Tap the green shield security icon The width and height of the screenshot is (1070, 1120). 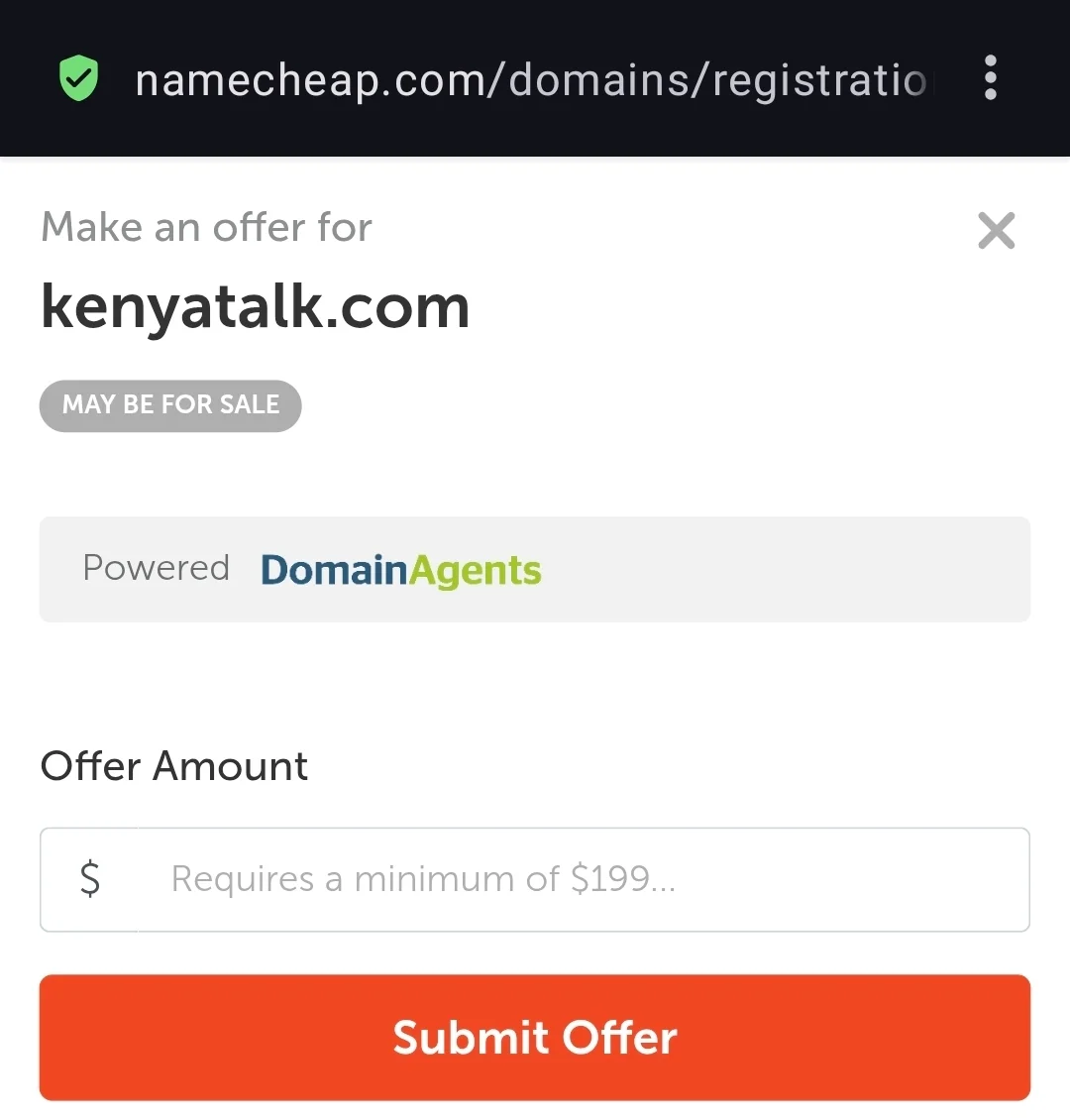(x=78, y=78)
